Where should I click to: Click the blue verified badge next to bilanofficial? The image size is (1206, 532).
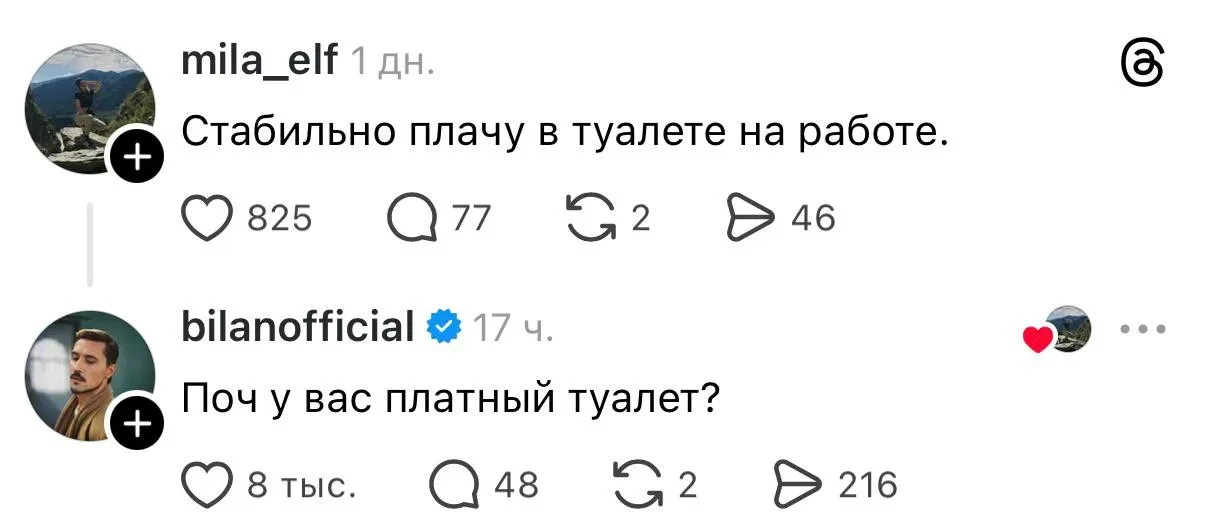pyautogui.click(x=443, y=326)
